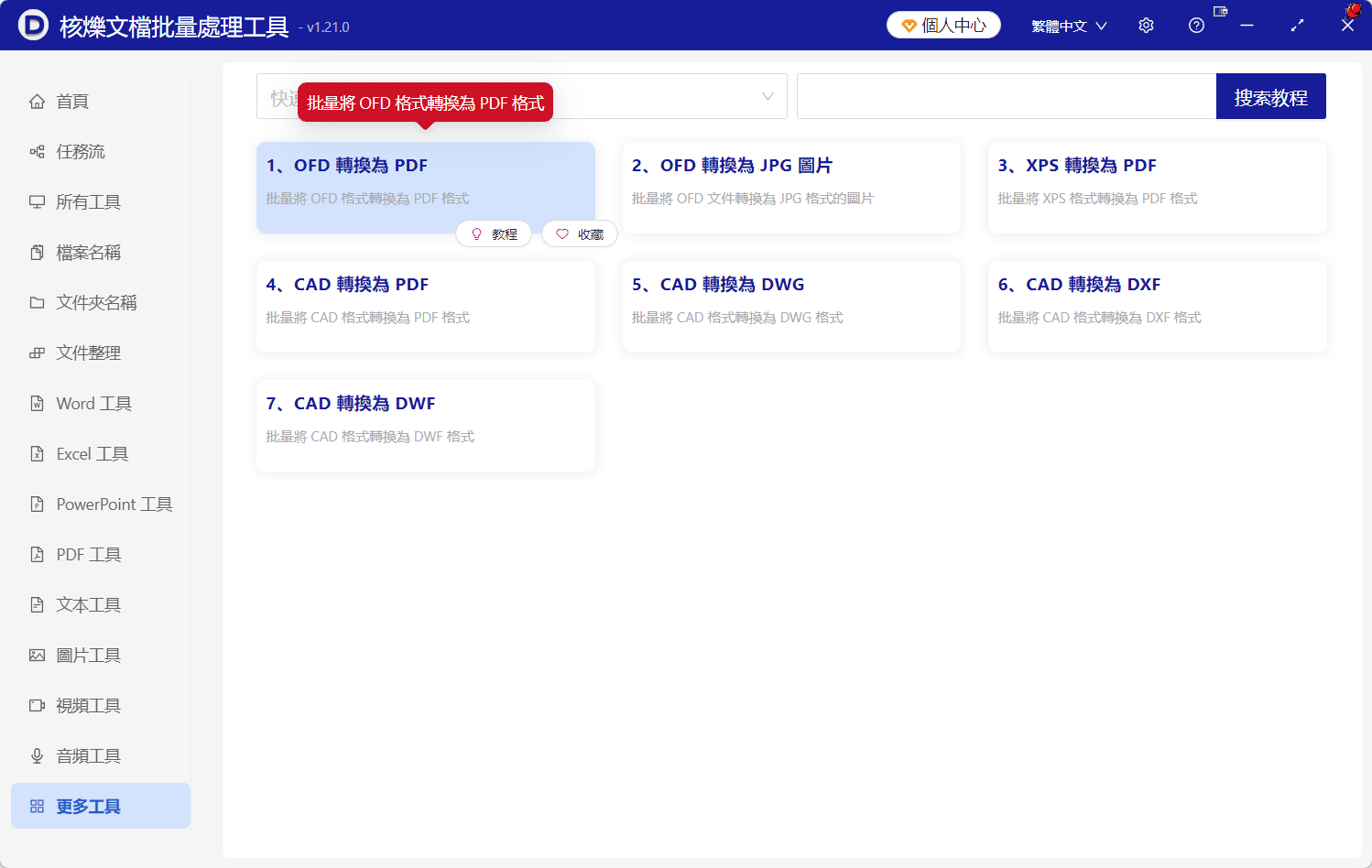The image size is (1372, 868).
Task: Open the CAD 轉換為 DWG tool card
Action: [x=790, y=307]
